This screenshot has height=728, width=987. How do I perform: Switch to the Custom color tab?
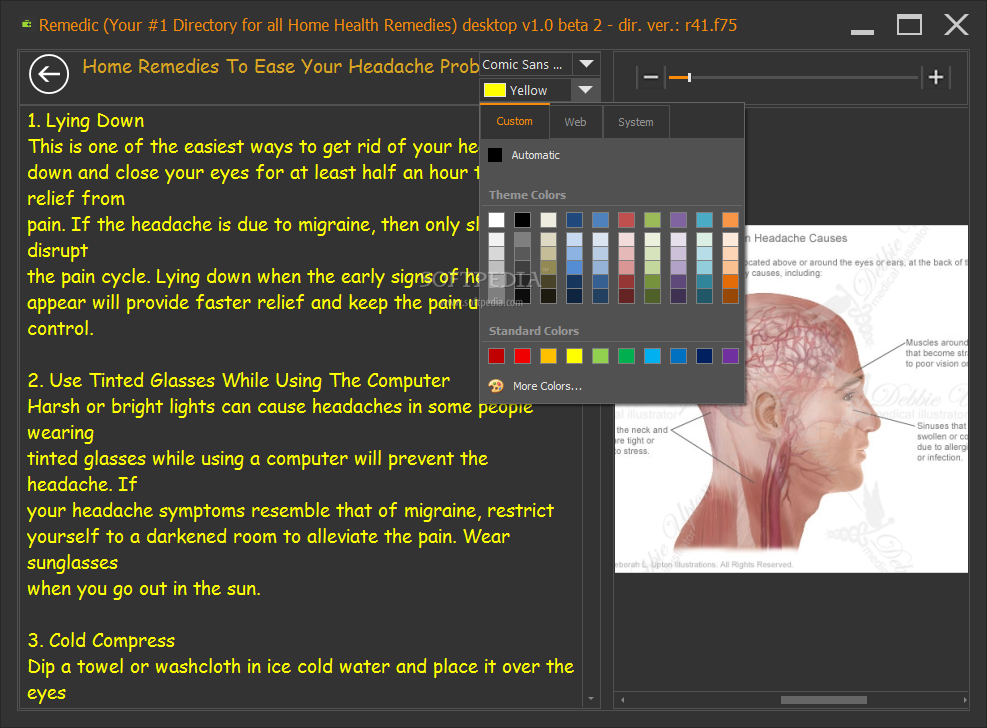[x=514, y=121]
